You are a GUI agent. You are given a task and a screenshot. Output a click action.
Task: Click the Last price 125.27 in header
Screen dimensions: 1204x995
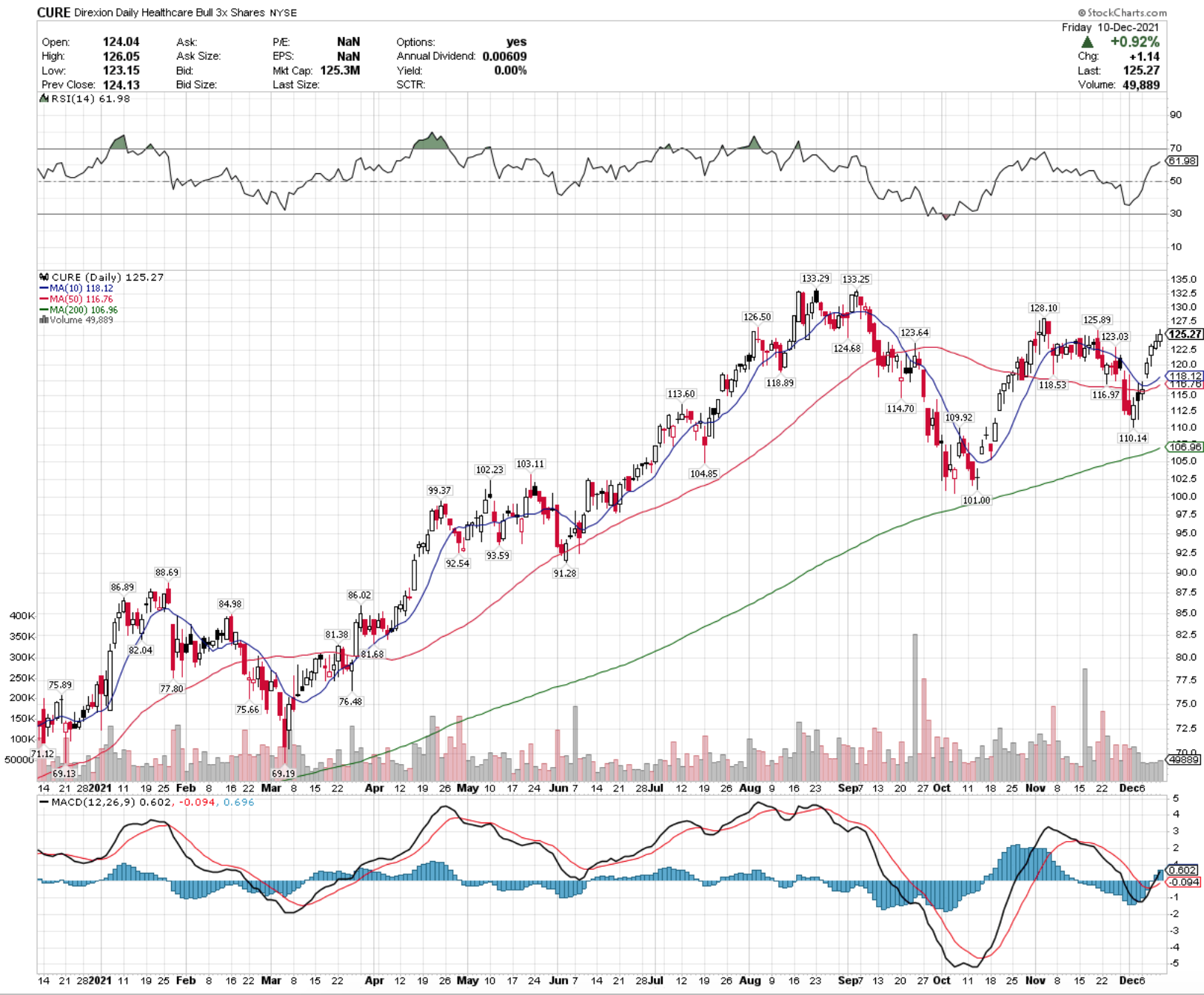pos(1141,70)
